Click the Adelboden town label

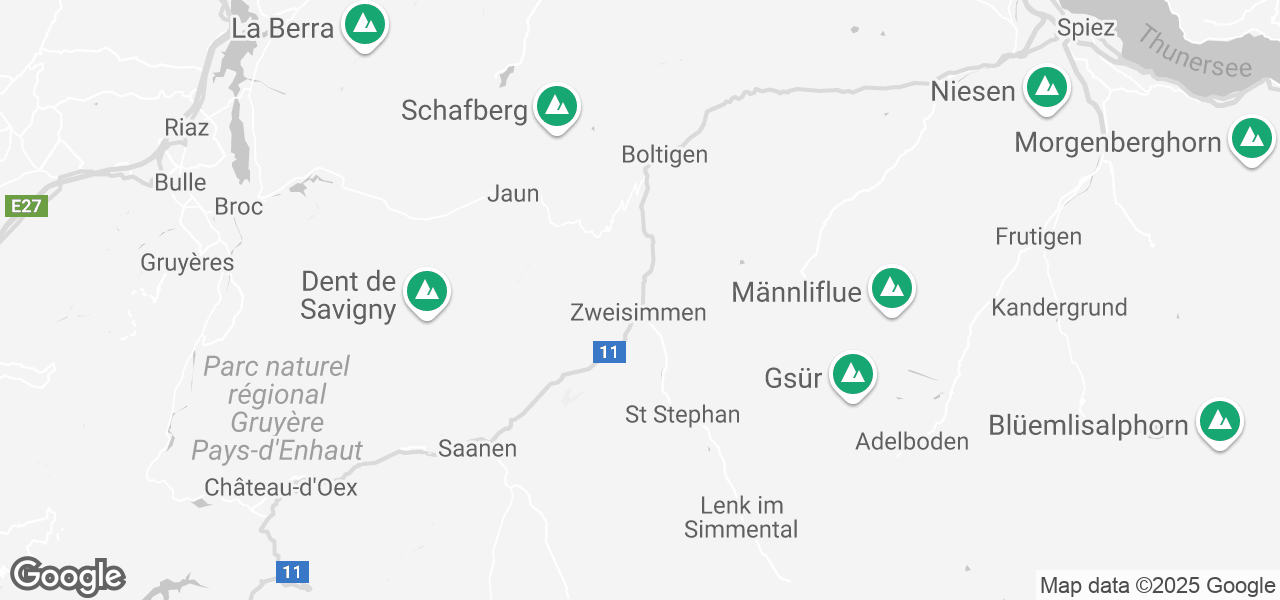point(912,441)
